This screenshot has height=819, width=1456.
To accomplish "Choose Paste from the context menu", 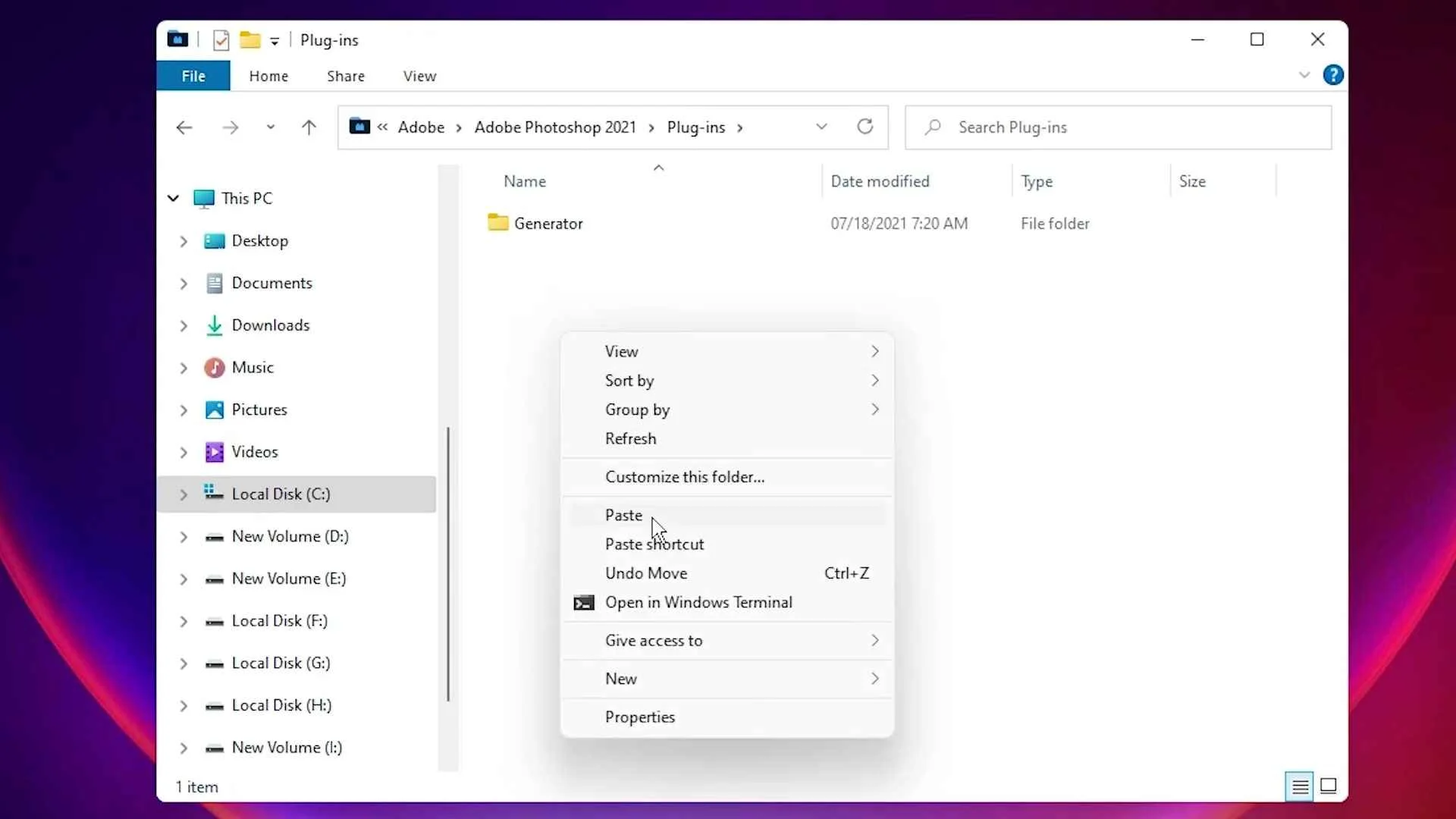I will (x=726, y=515).
